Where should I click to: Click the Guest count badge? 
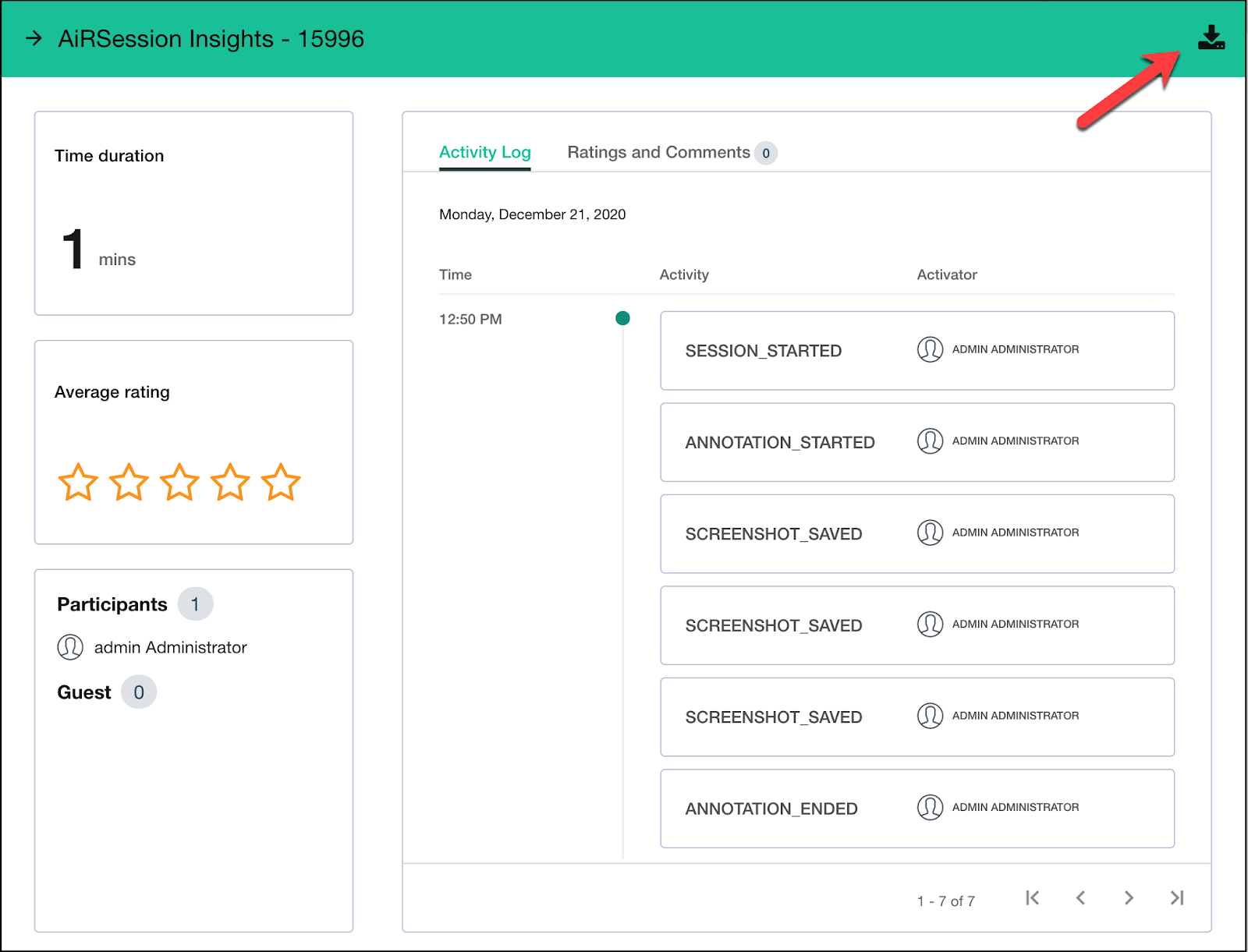coord(139,692)
